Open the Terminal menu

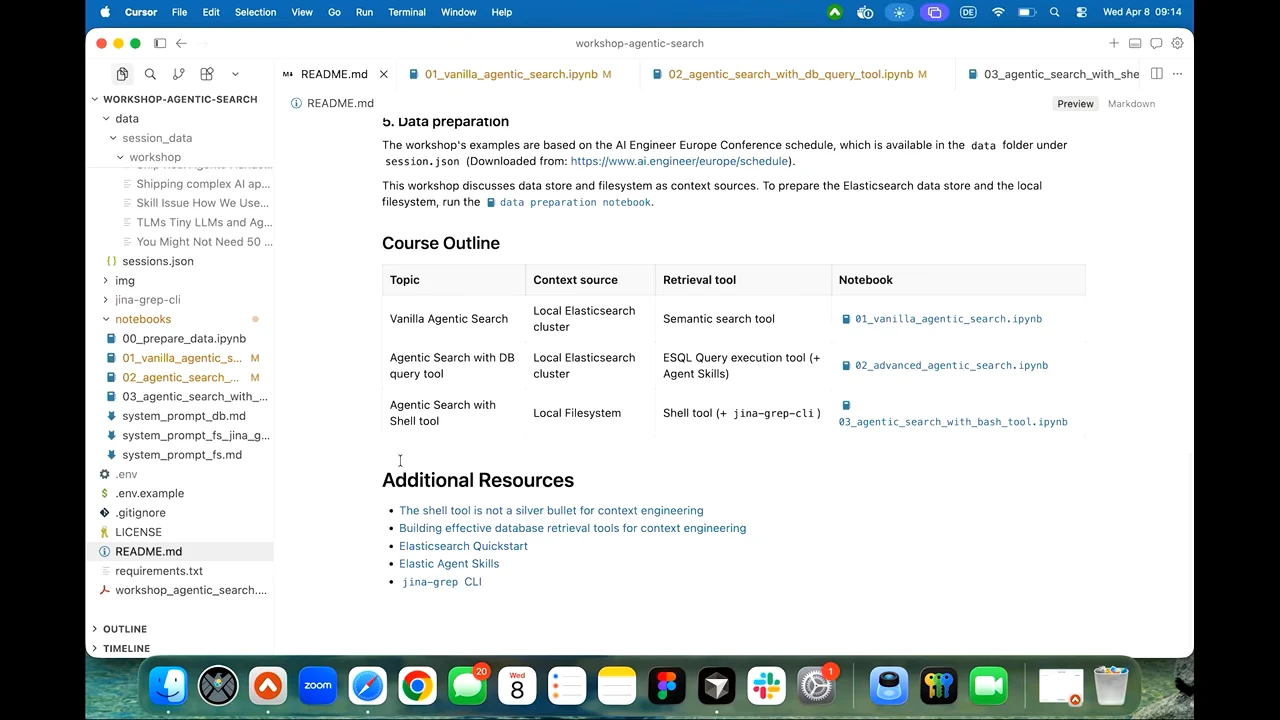[407, 12]
